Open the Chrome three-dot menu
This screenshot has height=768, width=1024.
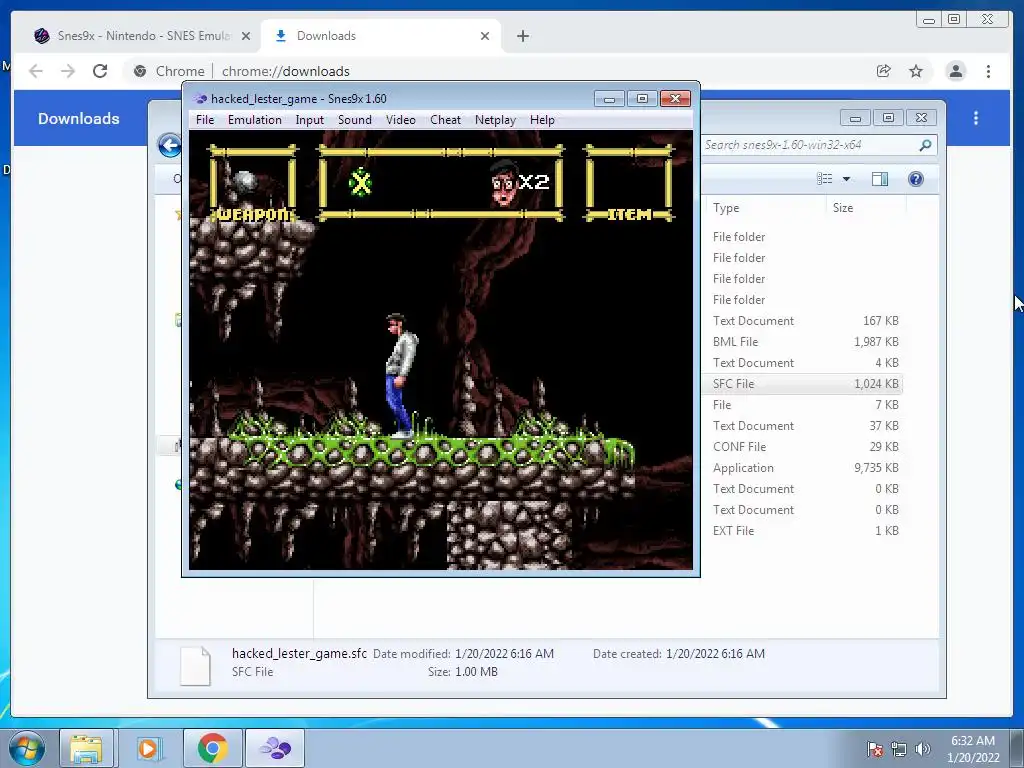988,71
